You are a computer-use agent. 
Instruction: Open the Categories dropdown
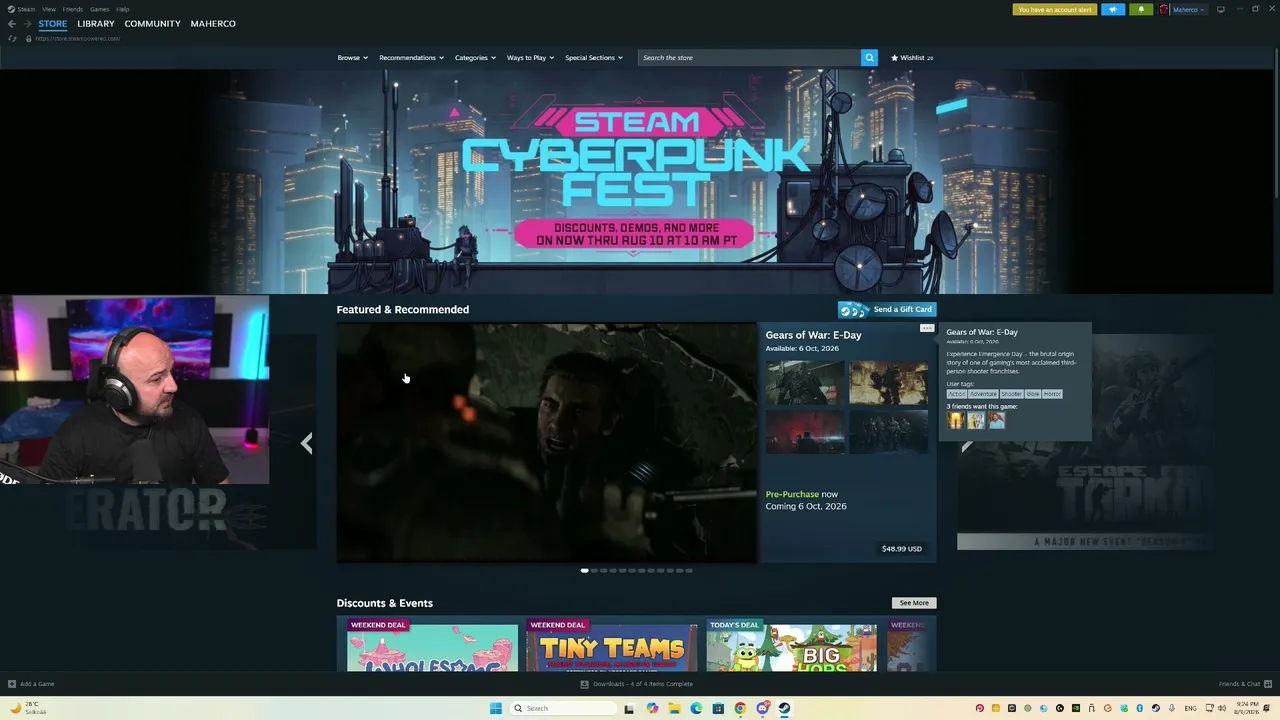(x=475, y=58)
